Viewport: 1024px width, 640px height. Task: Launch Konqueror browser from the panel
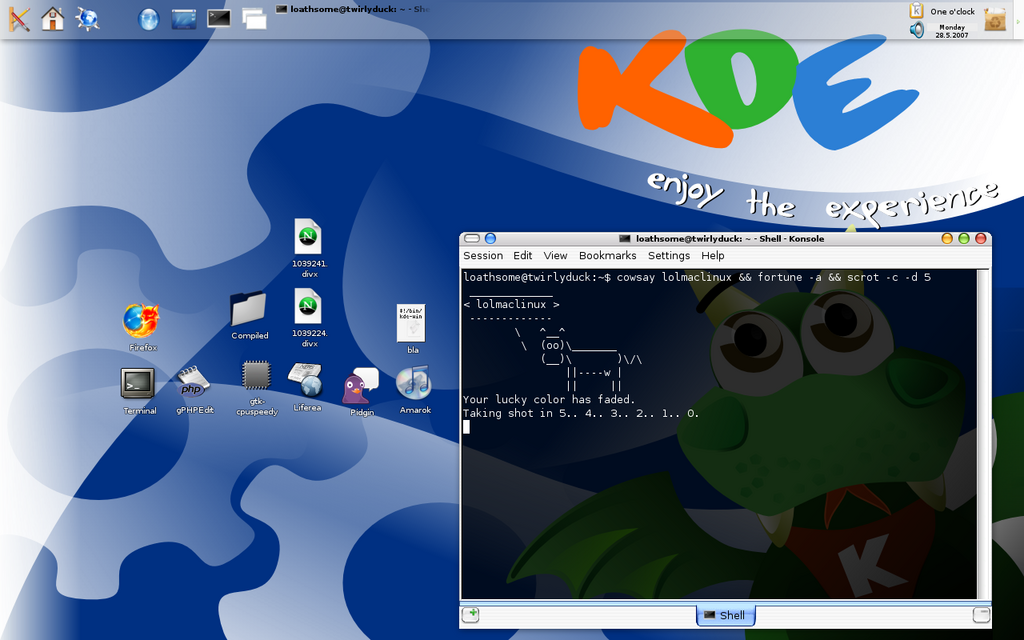tap(87, 18)
